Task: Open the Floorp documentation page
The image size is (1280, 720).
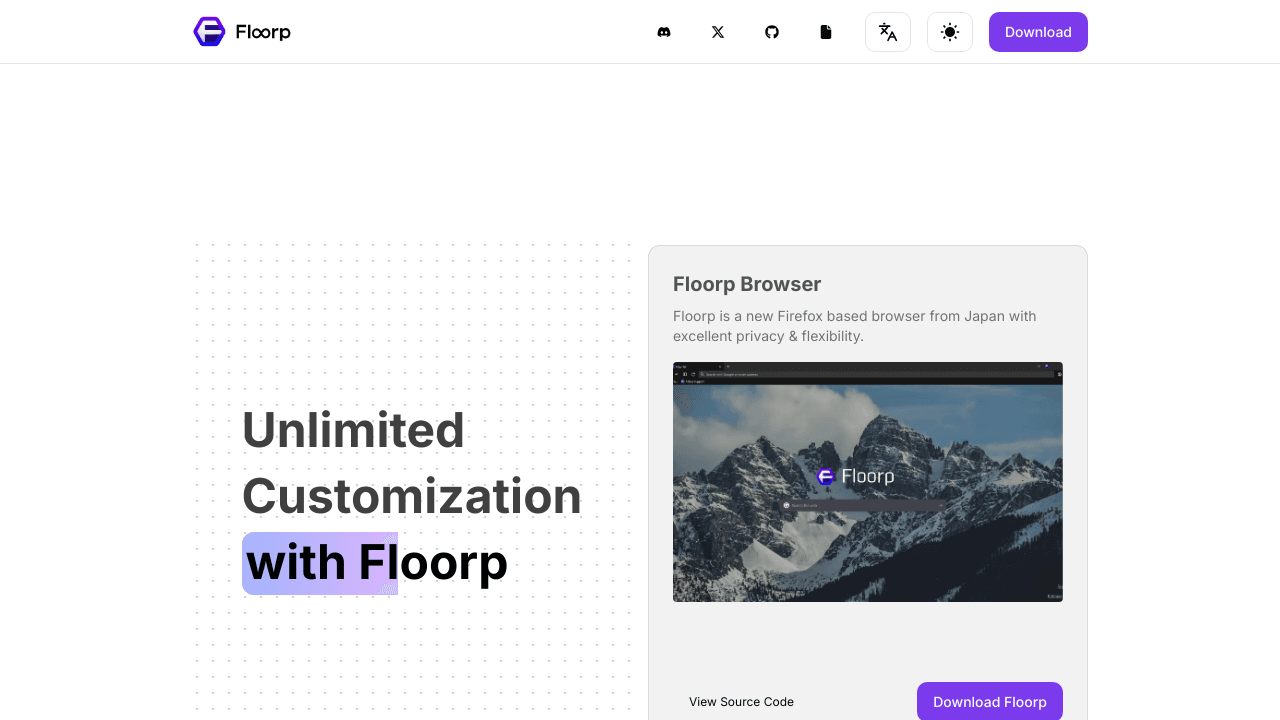Action: pyautogui.click(x=826, y=31)
